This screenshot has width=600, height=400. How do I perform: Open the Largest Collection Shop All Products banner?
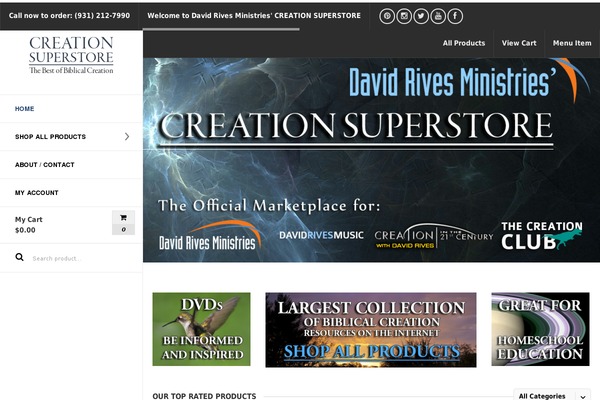(371, 330)
